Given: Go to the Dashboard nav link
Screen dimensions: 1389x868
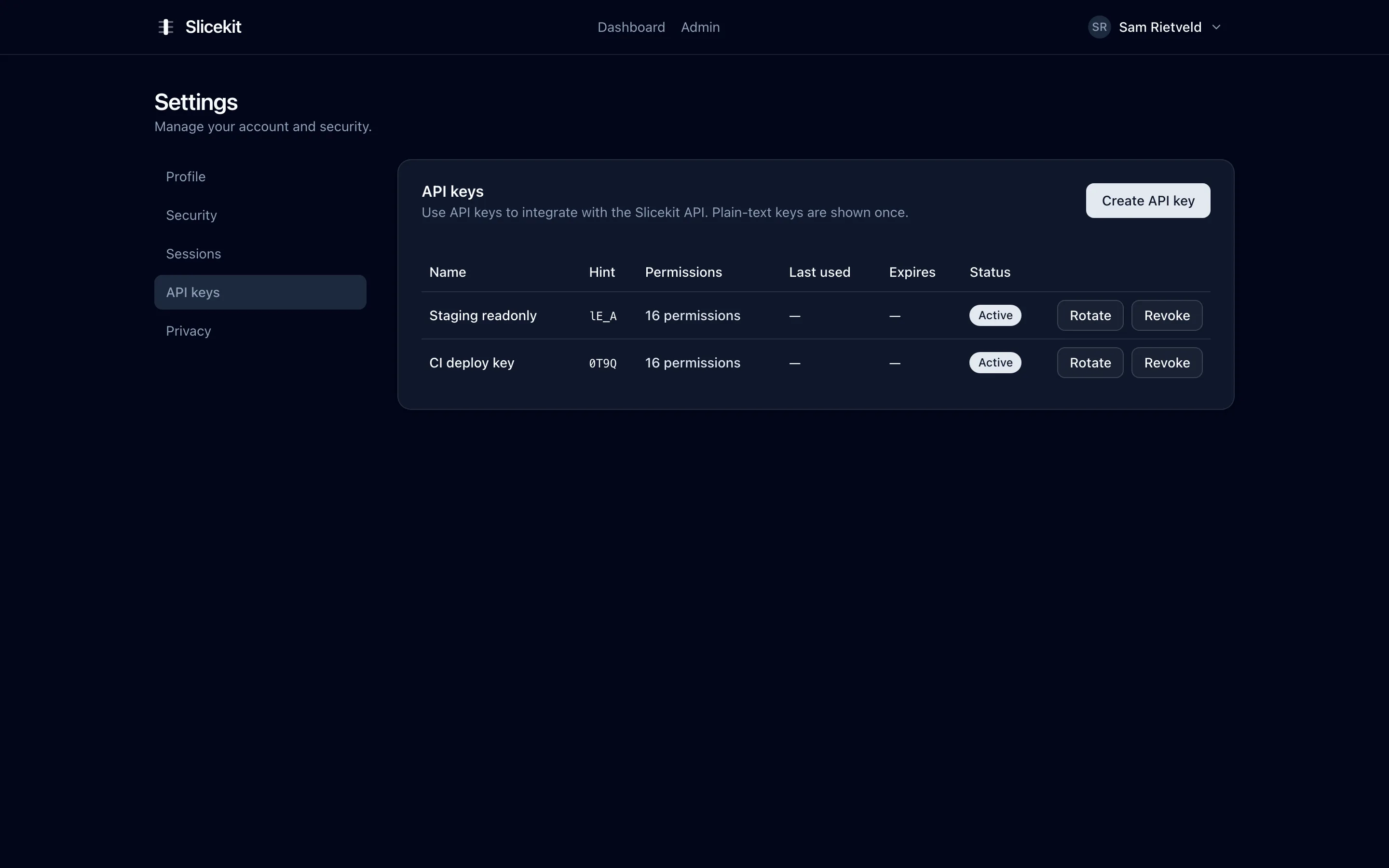Looking at the screenshot, I should click(x=631, y=27).
